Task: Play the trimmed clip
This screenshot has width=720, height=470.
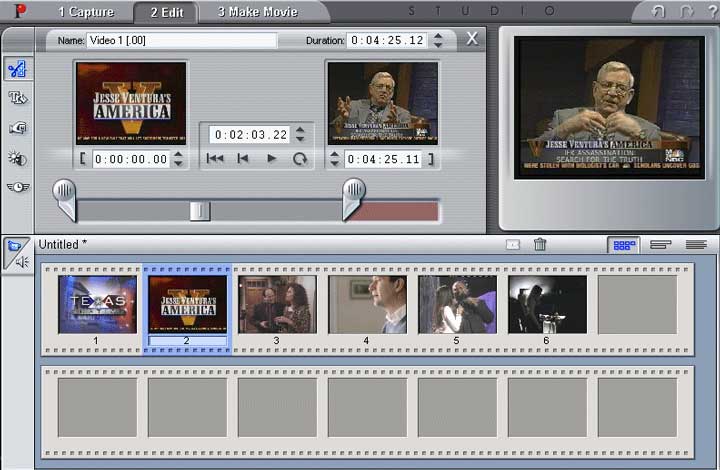Action: 271,158
